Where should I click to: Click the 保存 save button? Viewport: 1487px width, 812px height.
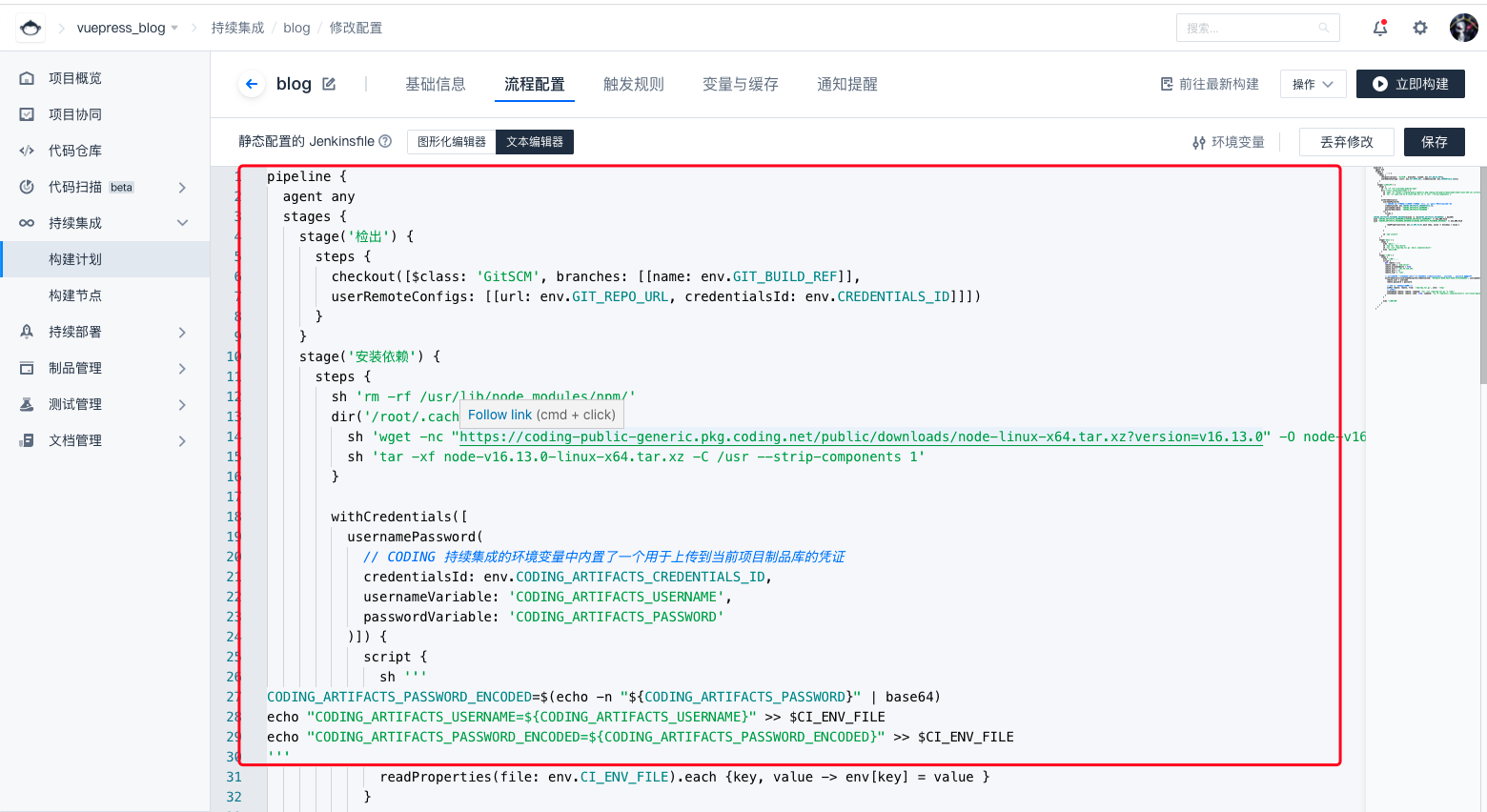pos(1434,142)
